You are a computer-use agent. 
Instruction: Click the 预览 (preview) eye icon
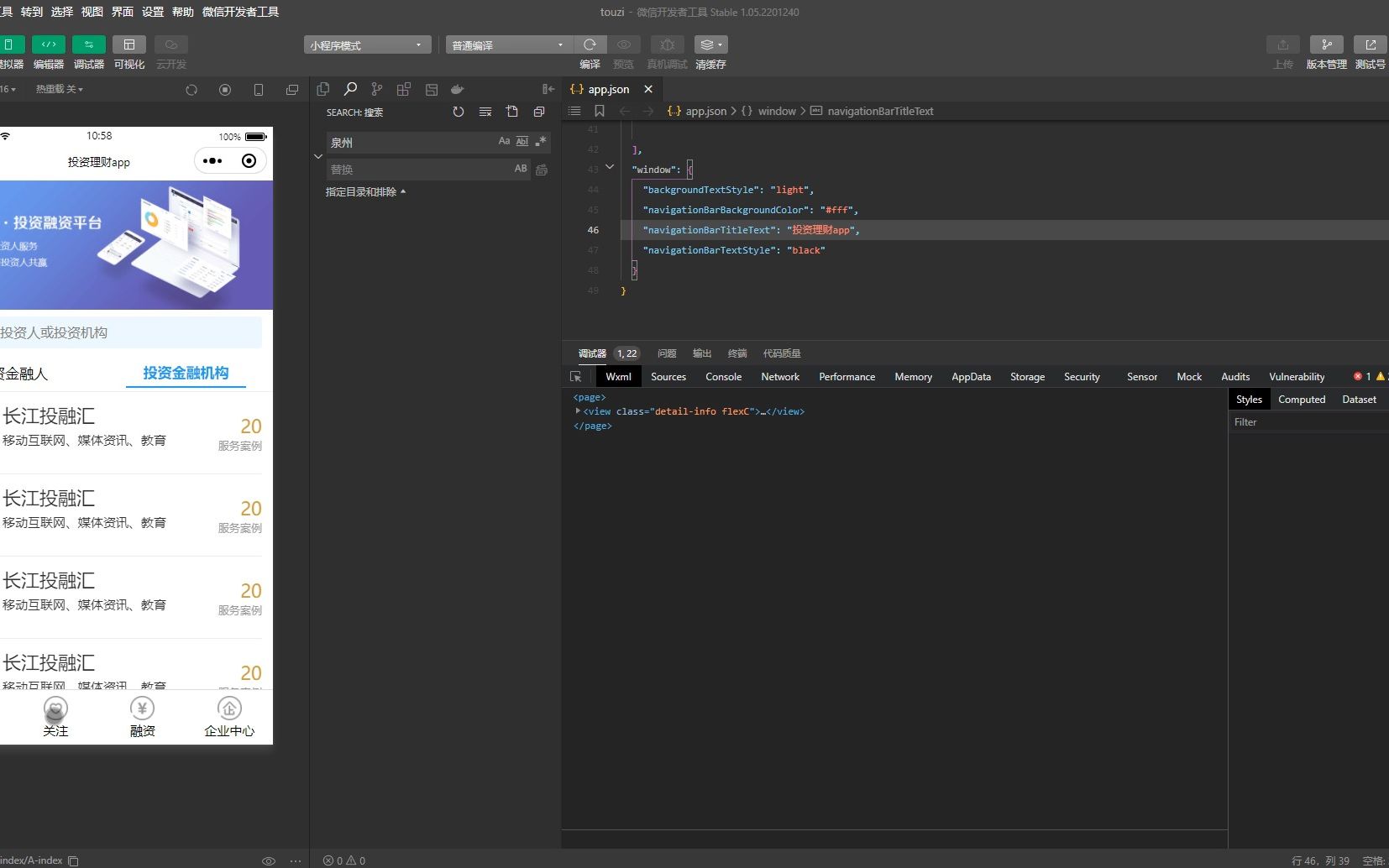[x=623, y=44]
